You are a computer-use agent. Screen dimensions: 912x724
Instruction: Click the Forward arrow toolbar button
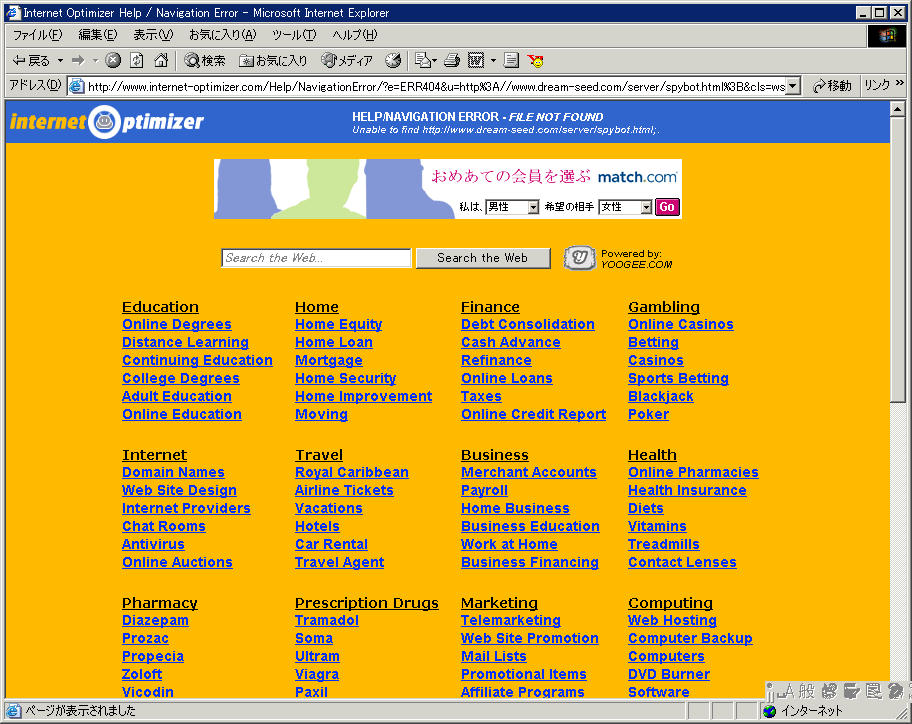point(78,60)
